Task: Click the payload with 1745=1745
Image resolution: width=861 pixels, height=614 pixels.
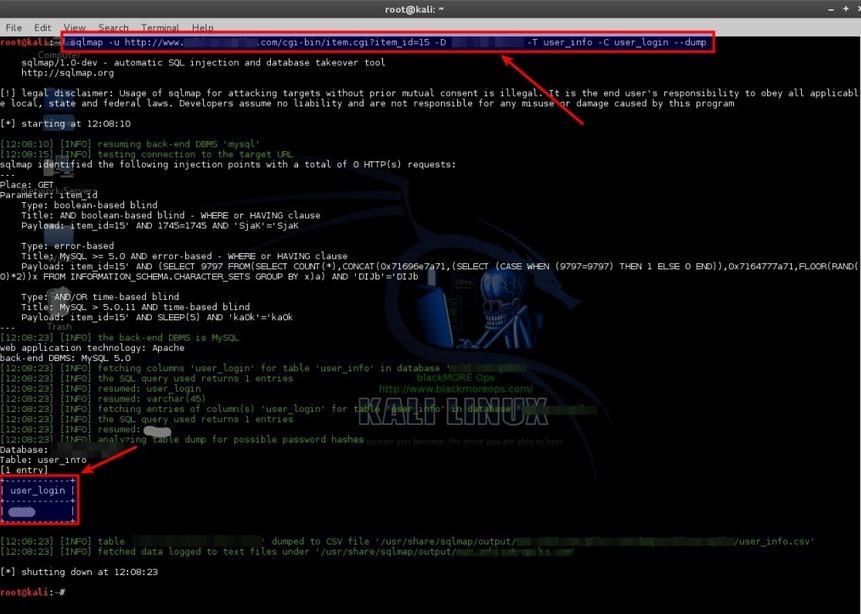Action: point(160,226)
